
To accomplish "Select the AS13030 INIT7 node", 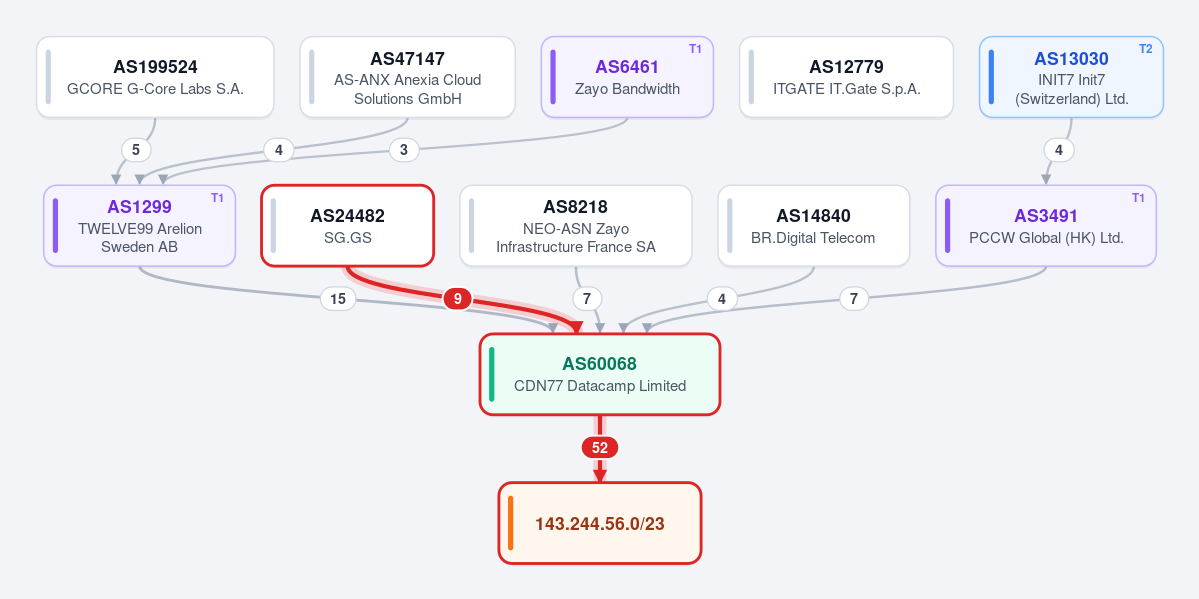I will tap(1071, 77).
